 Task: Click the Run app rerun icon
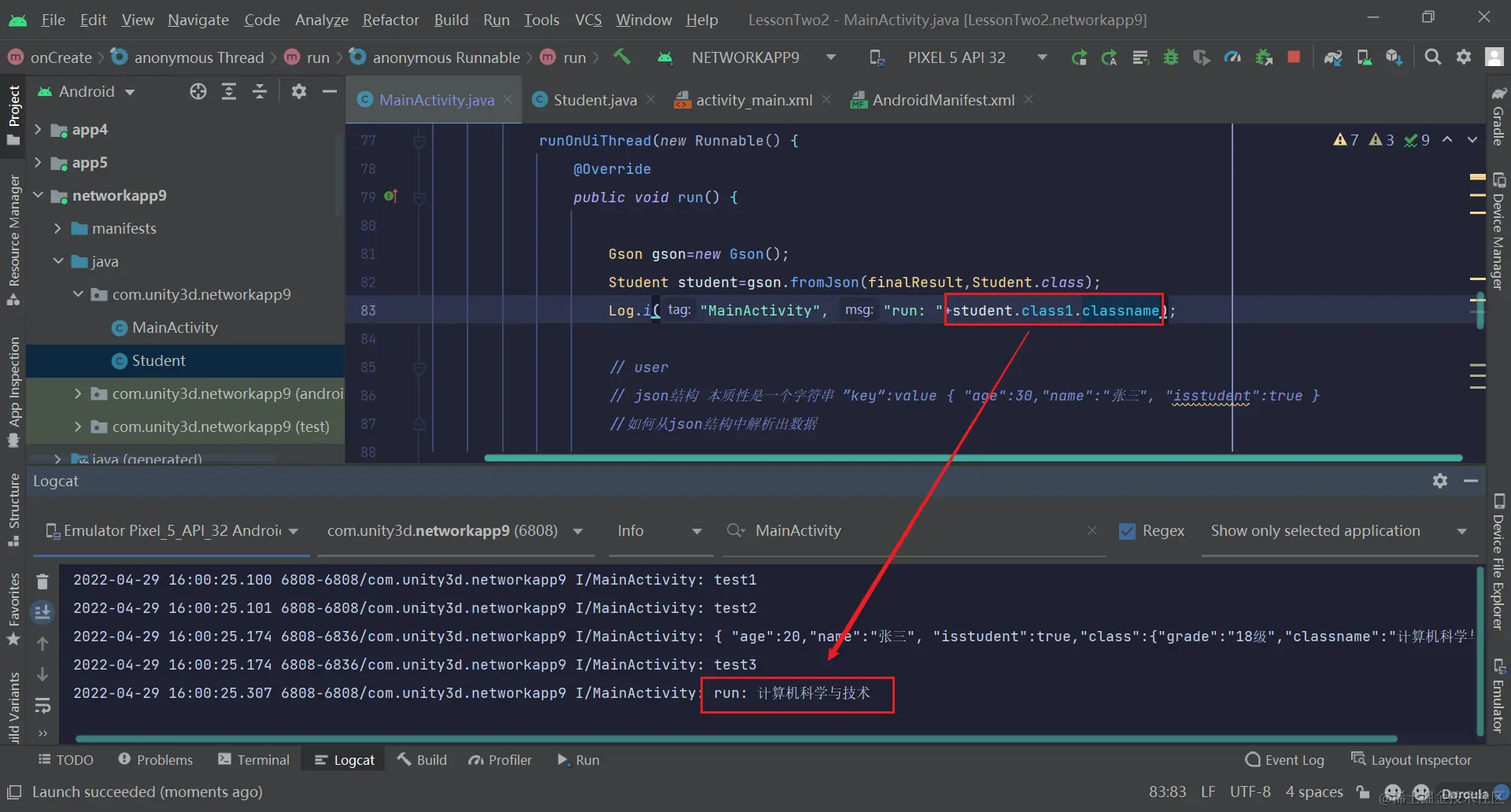[1079, 57]
